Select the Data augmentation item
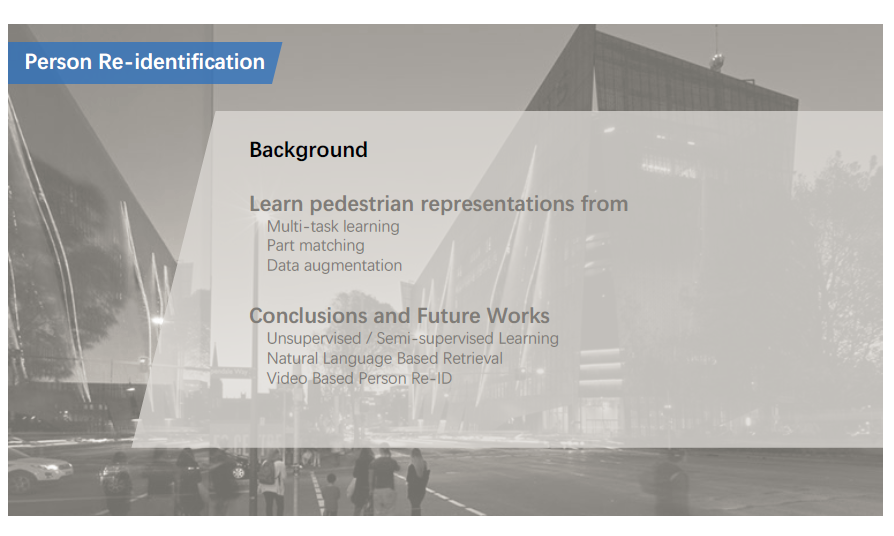 [334, 266]
